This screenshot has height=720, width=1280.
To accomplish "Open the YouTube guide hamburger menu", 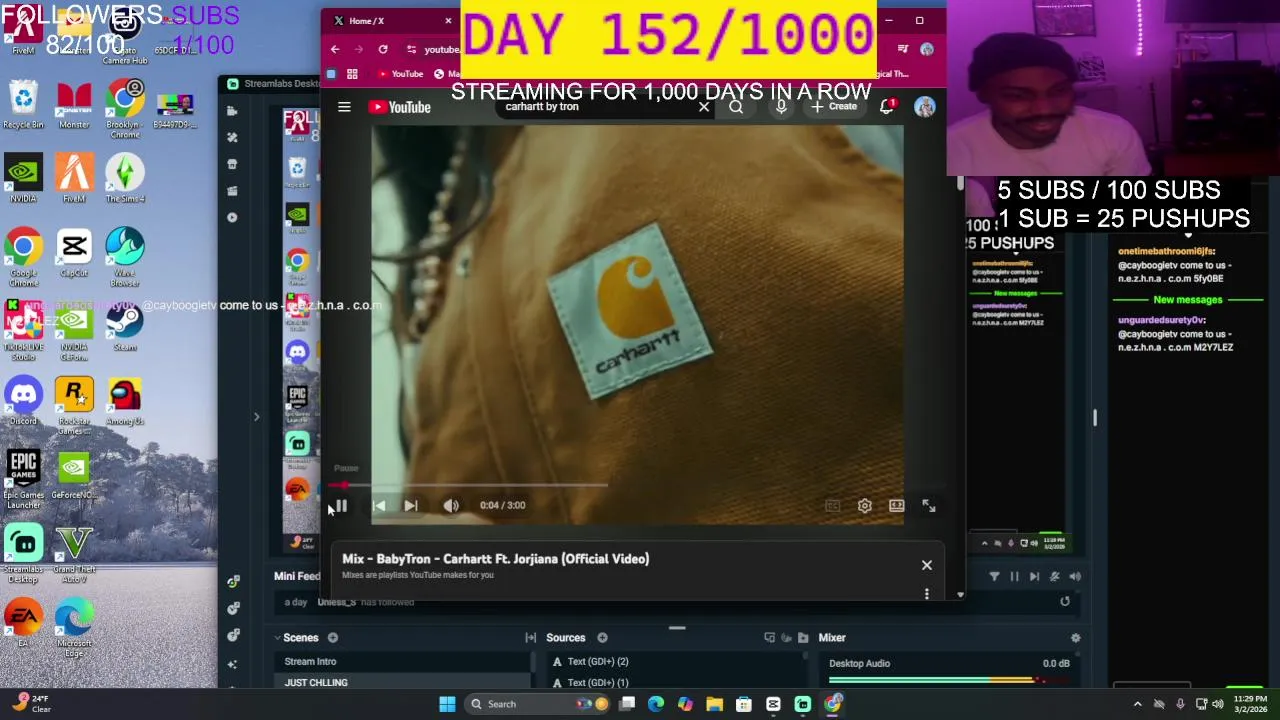I will (344, 107).
